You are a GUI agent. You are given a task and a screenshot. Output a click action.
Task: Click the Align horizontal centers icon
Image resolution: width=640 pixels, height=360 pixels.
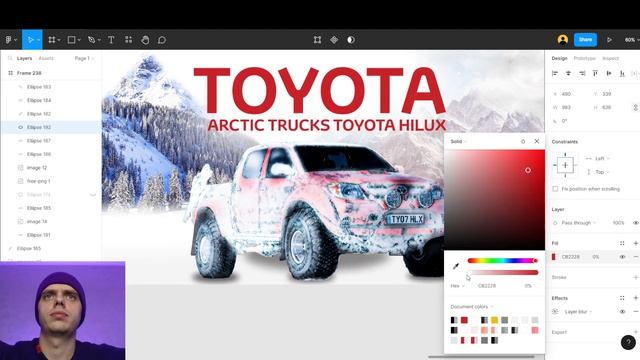pos(568,73)
